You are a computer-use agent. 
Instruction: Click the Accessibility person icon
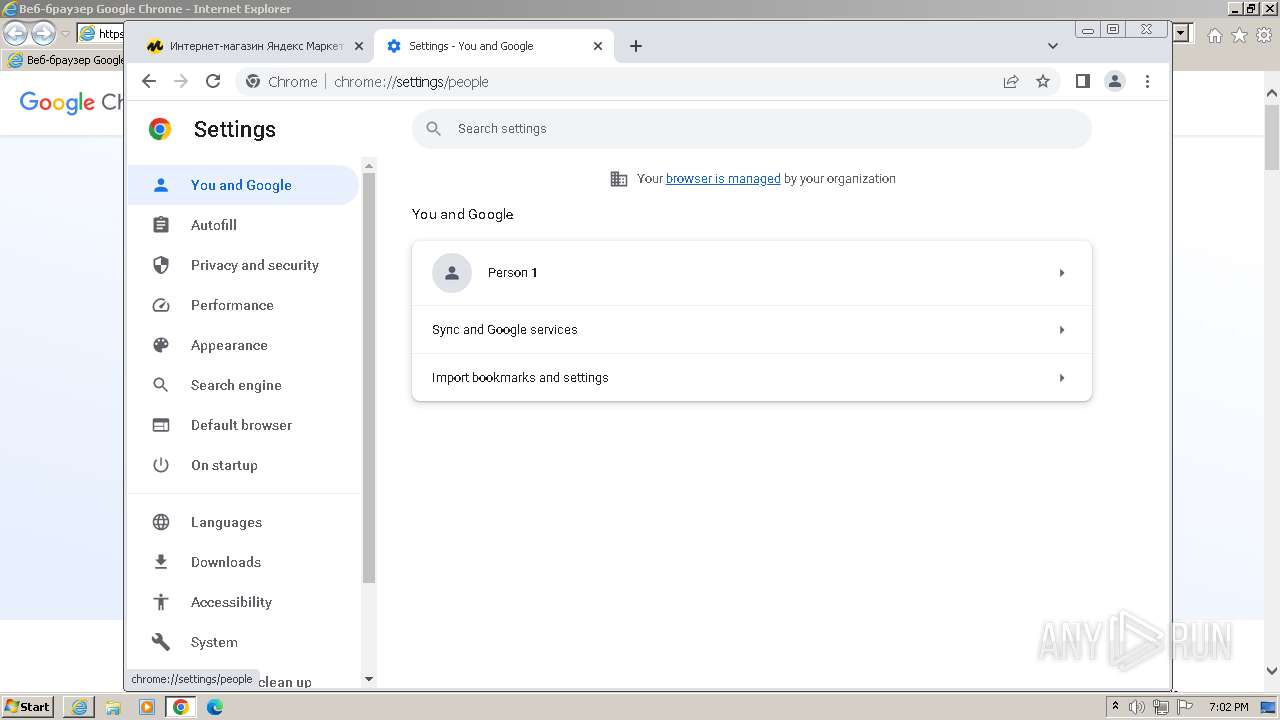coord(161,602)
